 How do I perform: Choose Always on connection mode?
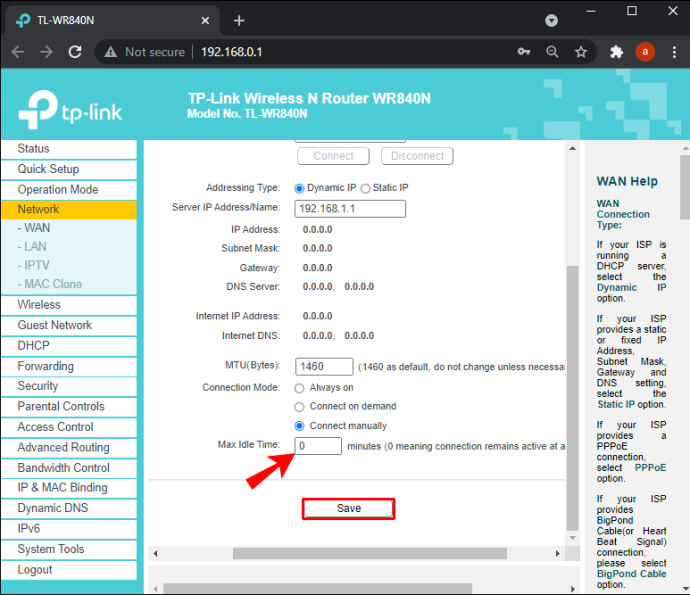(x=299, y=388)
